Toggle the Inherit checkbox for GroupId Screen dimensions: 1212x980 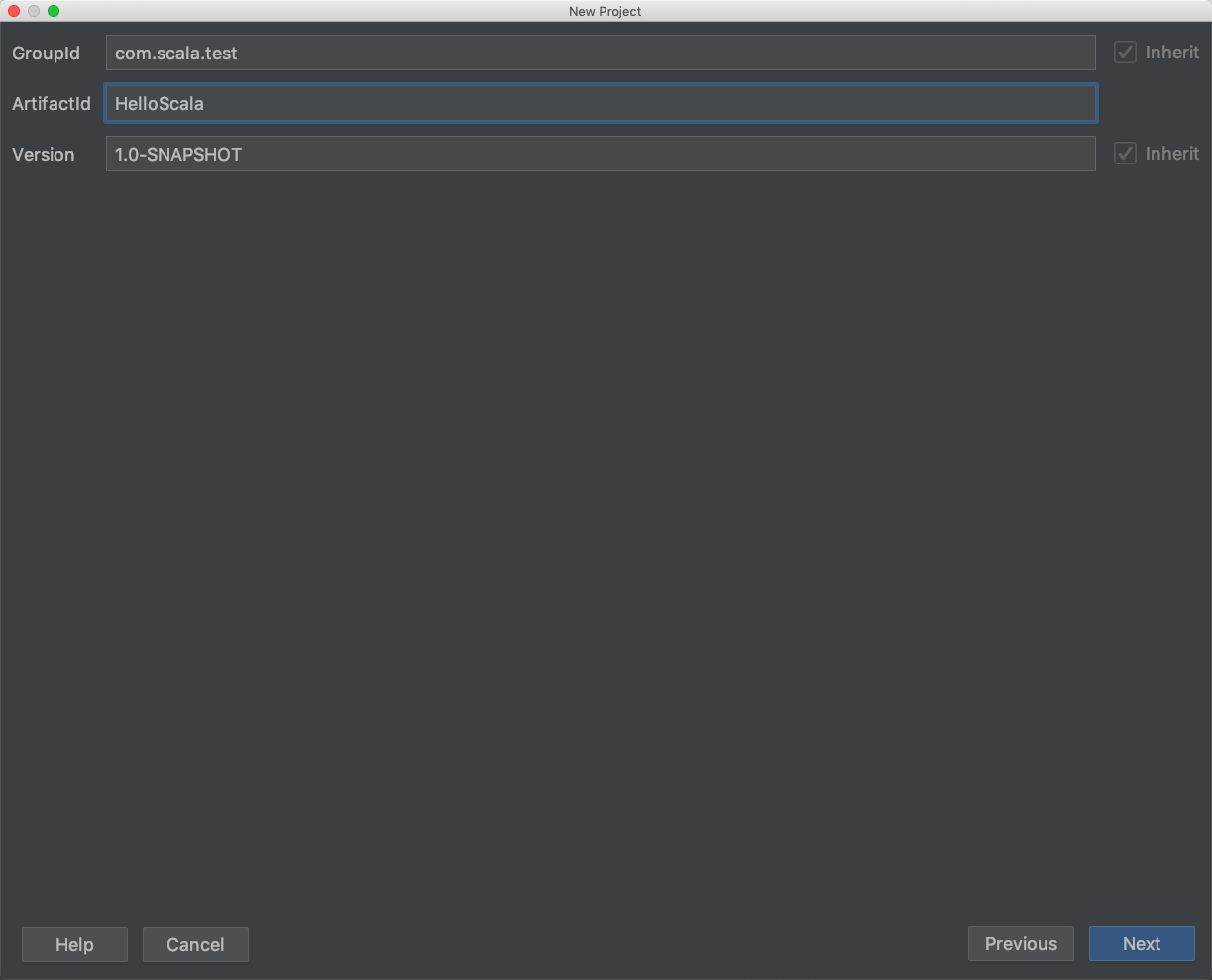[1125, 53]
